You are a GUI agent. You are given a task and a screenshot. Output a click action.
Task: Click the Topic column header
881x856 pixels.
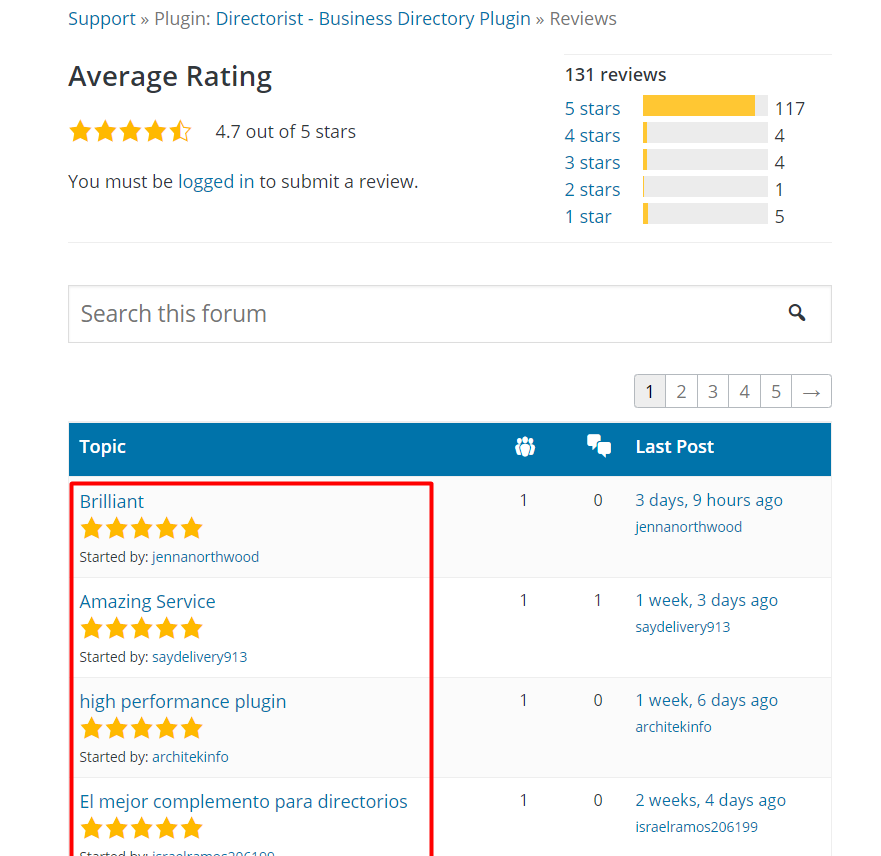[x=102, y=447]
